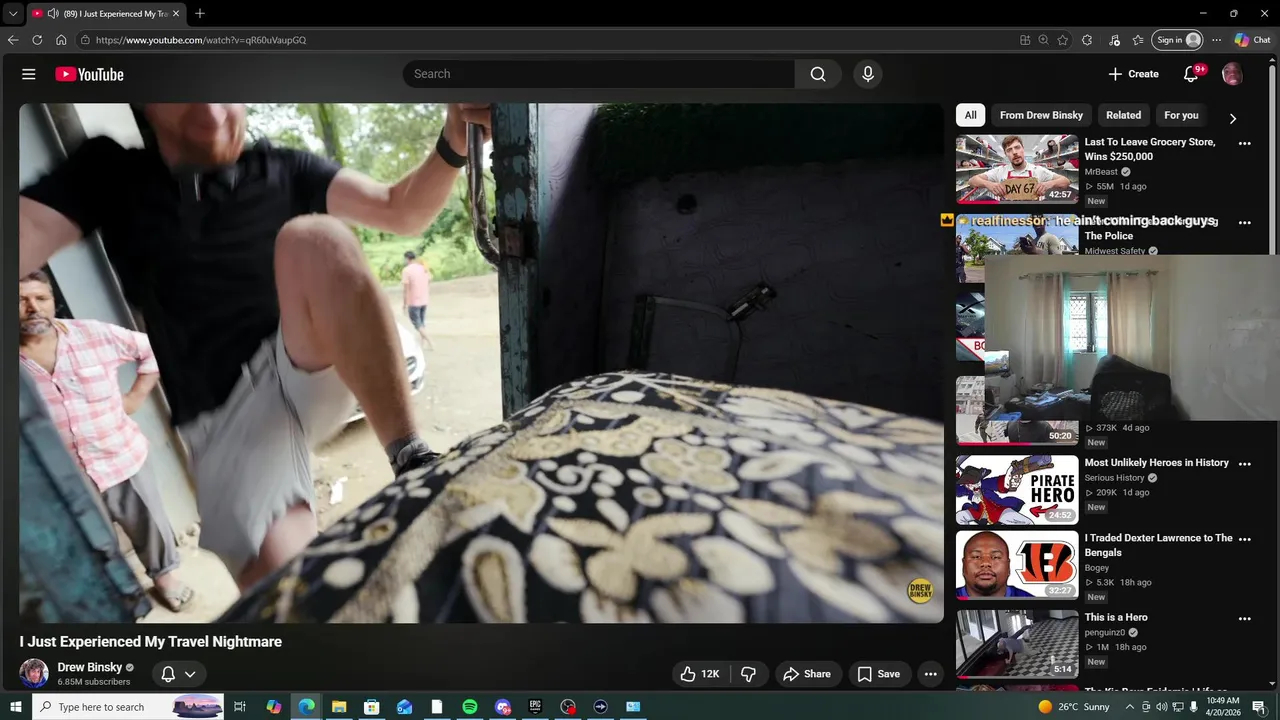Open the browser Settings and more menu

(1216, 40)
